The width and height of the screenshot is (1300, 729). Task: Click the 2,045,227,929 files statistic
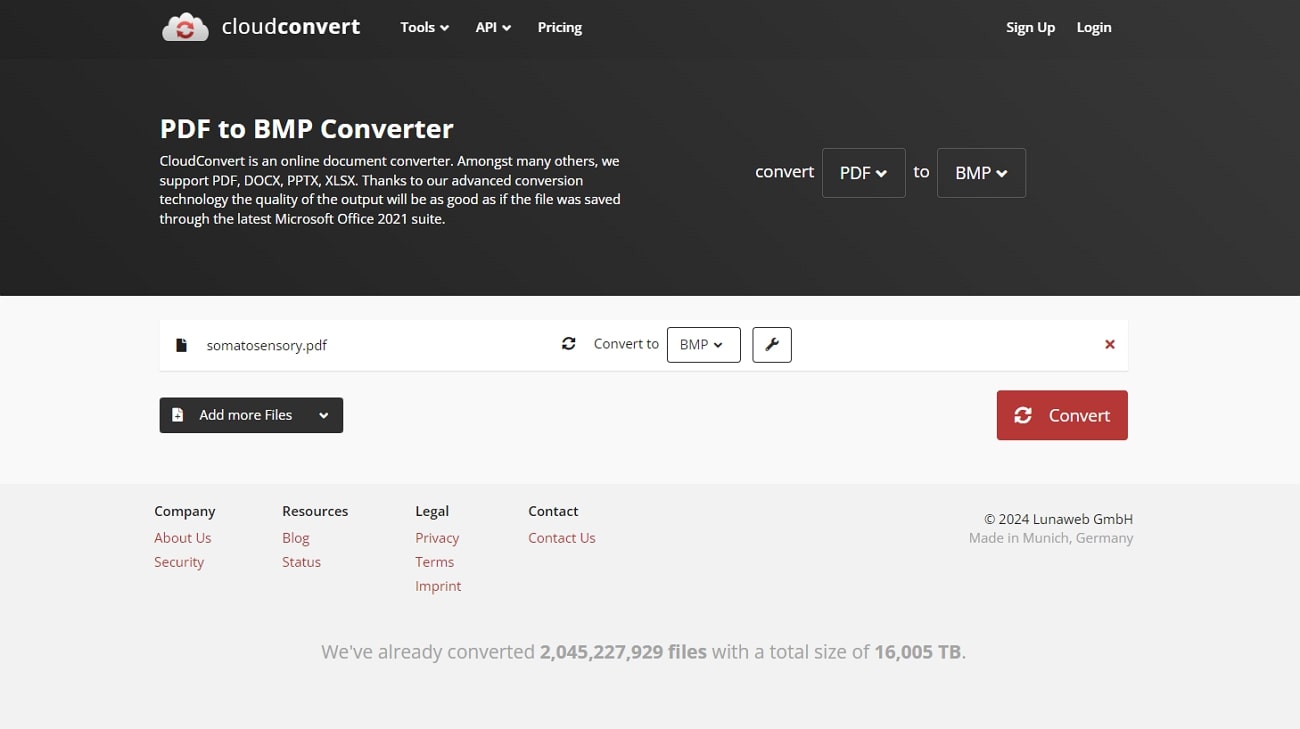623,652
